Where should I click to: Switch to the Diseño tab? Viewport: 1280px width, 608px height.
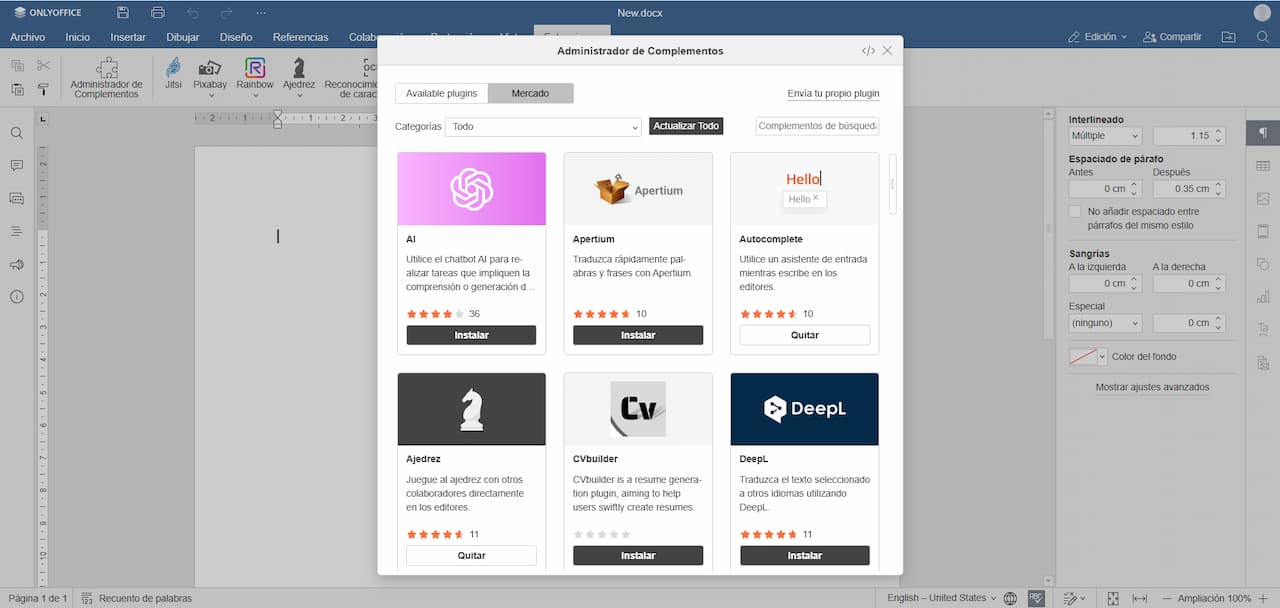click(x=236, y=37)
